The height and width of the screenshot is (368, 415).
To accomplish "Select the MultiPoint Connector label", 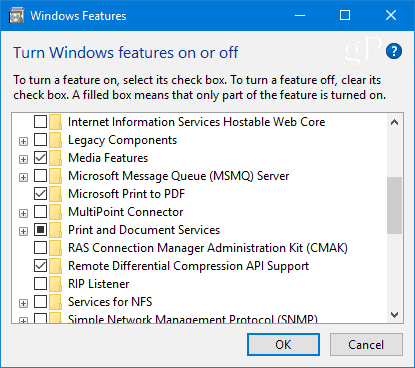I will [x=126, y=212].
